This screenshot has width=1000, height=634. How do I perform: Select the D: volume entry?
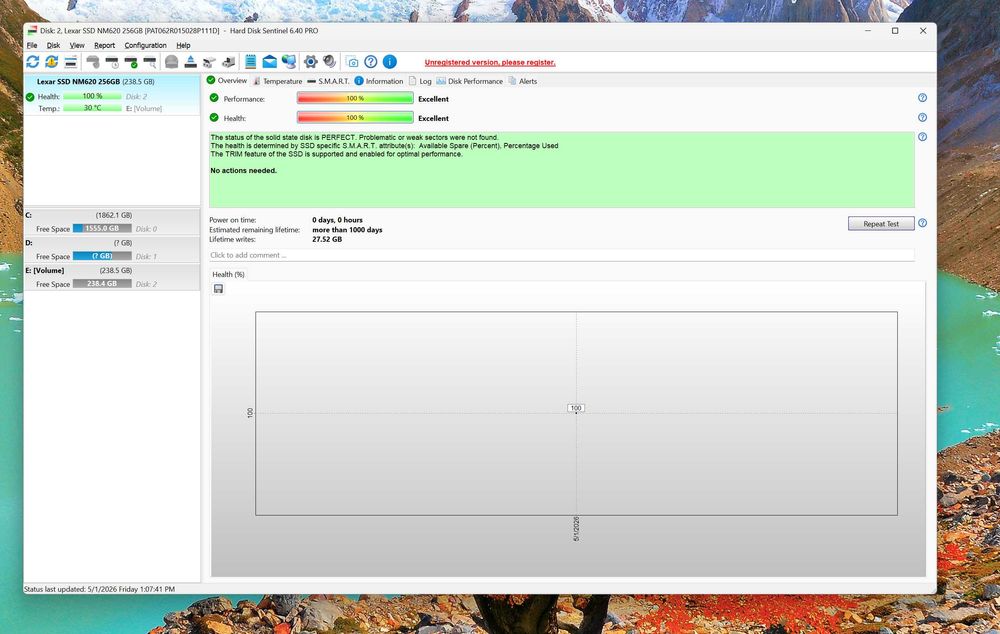112,249
